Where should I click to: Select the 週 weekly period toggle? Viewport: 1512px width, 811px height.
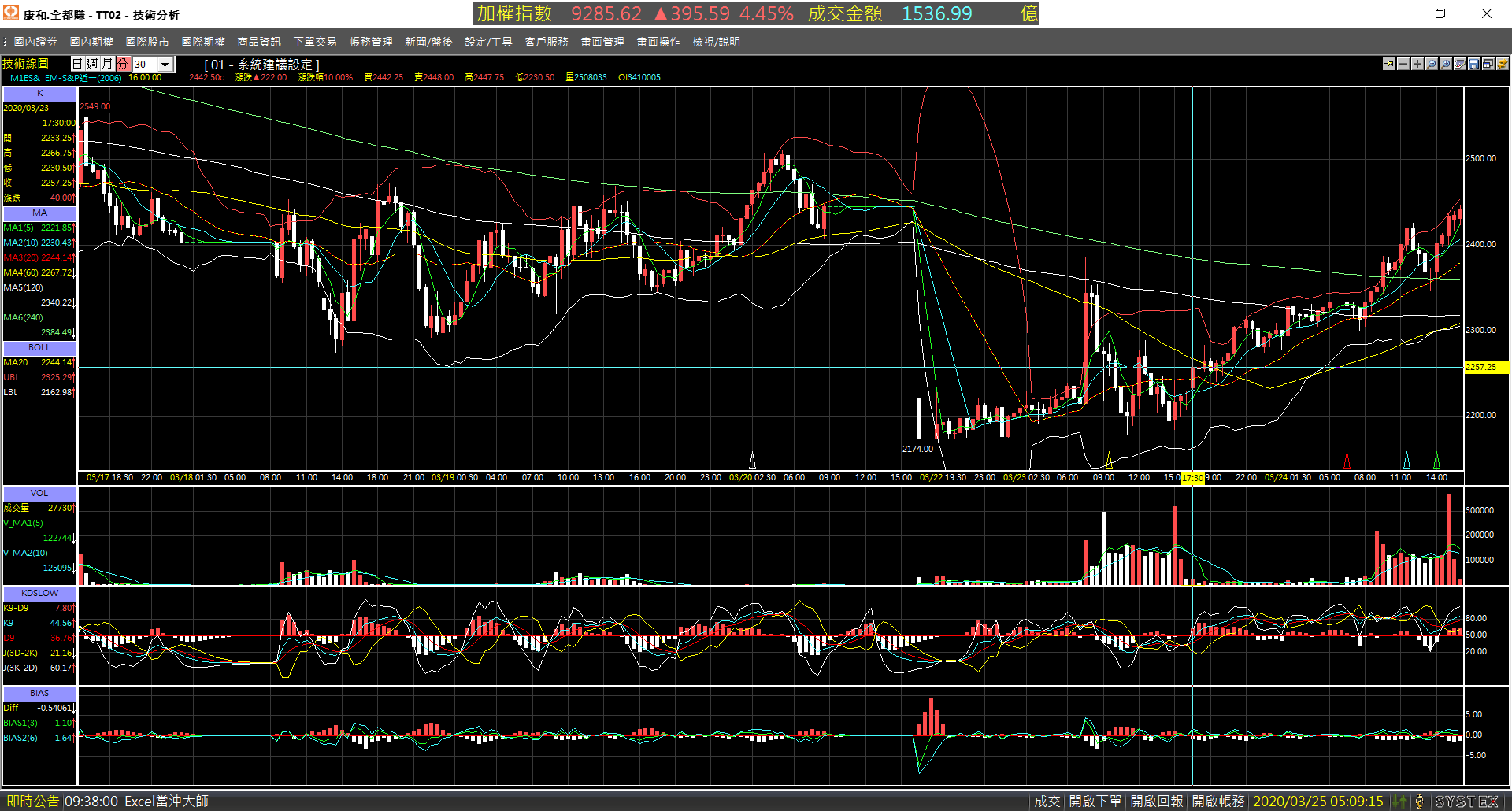coord(93,64)
